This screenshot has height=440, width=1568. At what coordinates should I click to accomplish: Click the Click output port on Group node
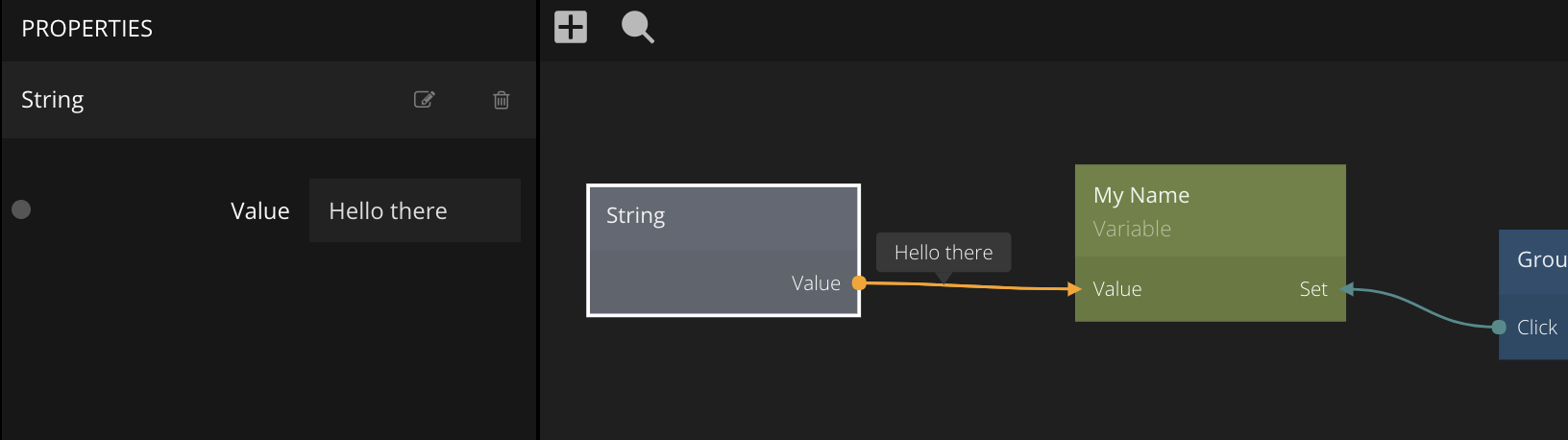click(x=1499, y=328)
